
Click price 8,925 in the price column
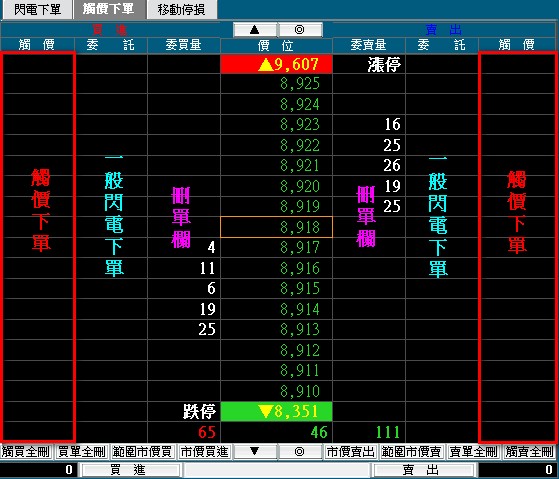[x=276, y=84]
